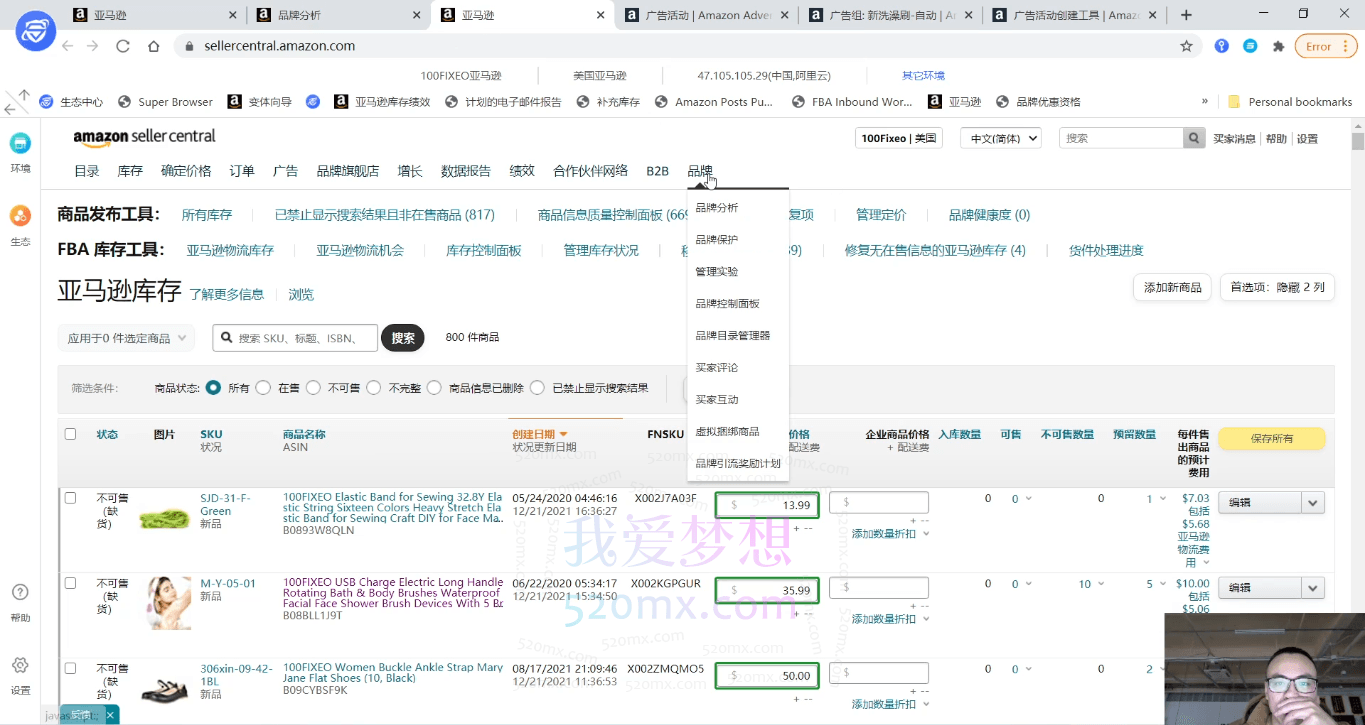Viewport: 1365px width, 725px height.
Task: Expand the 编辑 dropdown arrow for SJD-31-F-Green
Action: [1313, 502]
